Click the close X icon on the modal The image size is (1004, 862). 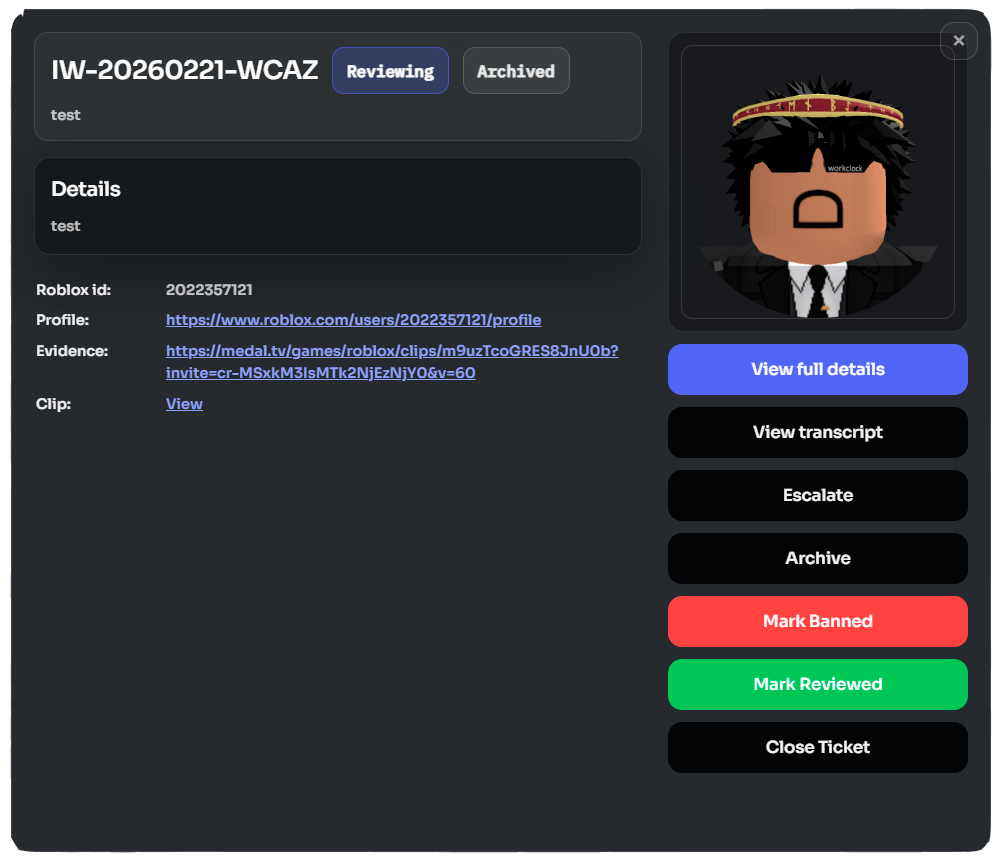tap(958, 41)
